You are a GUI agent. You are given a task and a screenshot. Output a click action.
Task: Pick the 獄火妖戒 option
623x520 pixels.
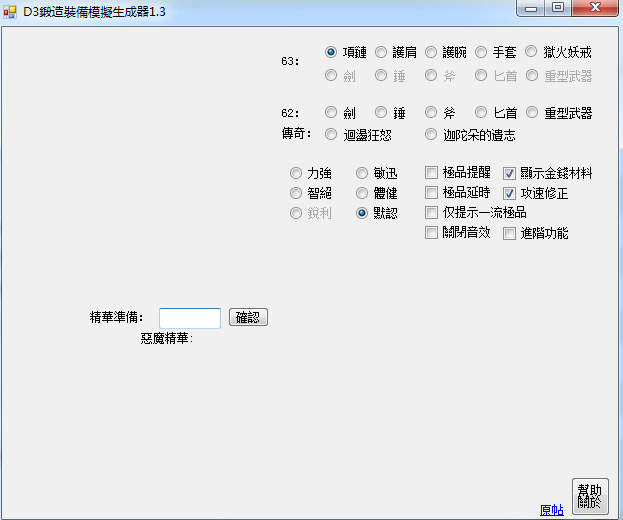[531, 52]
